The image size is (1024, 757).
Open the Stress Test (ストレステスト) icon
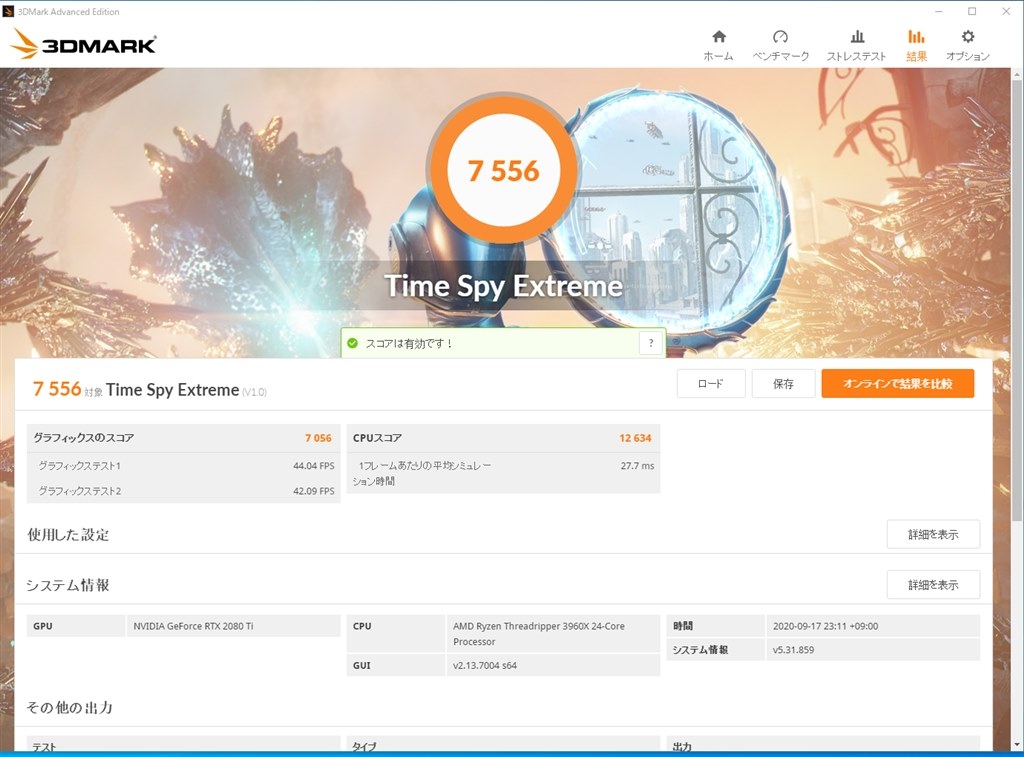[856, 37]
